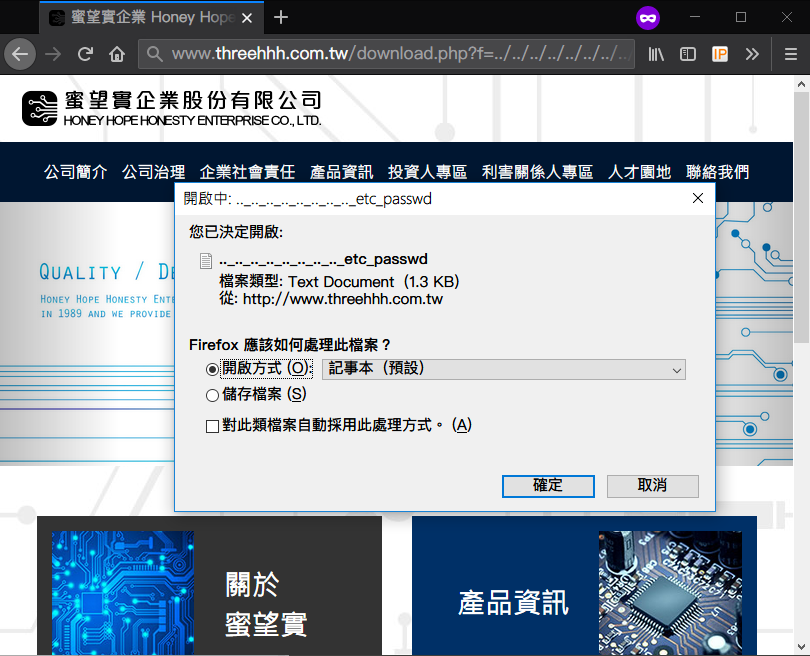
Task: Open the 產品資訊 navigation item
Action: [x=341, y=172]
